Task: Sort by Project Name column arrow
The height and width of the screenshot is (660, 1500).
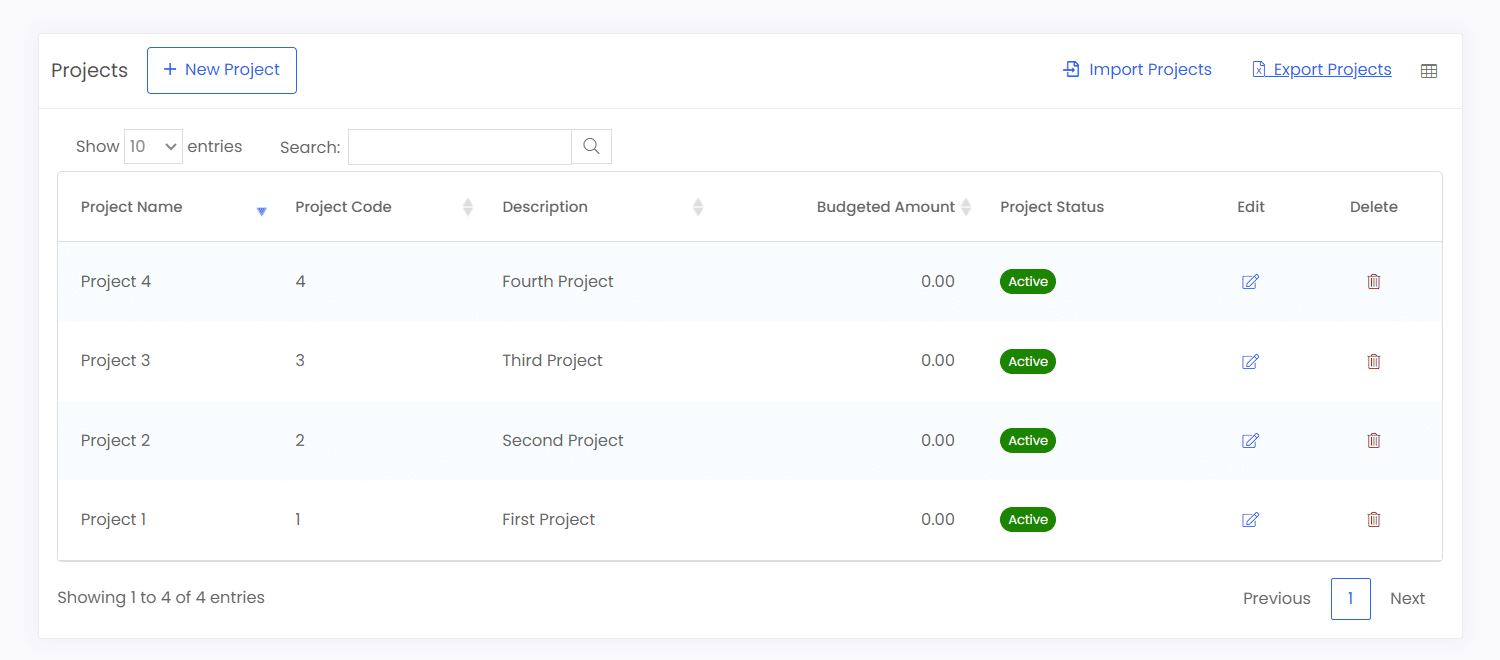Action: [x=262, y=211]
